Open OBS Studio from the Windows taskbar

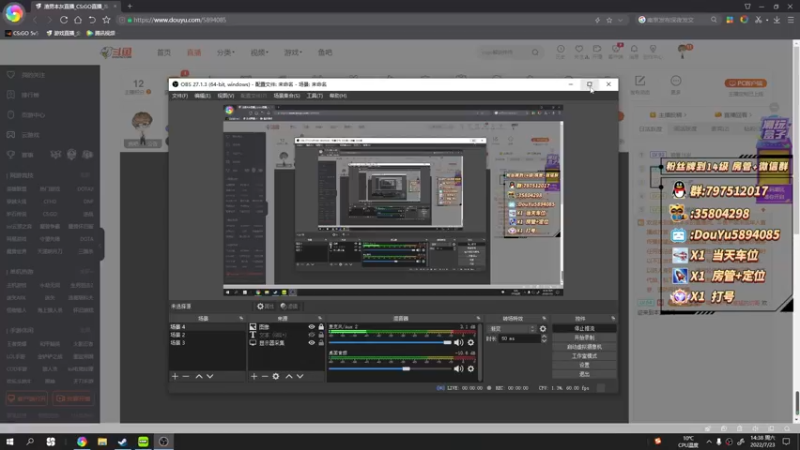point(164,441)
